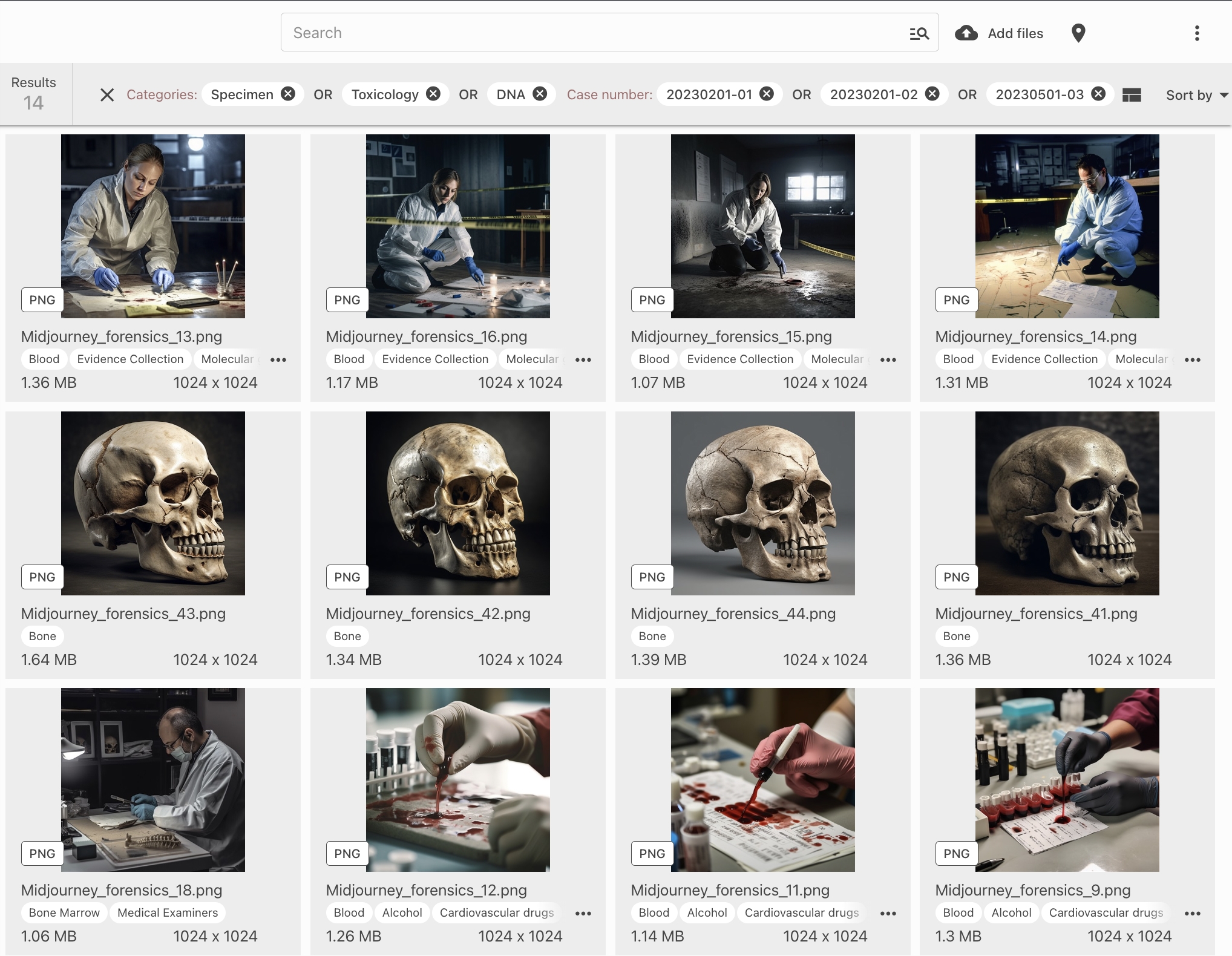Expand hidden tags on Midjourney_forensics_11

(x=888, y=913)
